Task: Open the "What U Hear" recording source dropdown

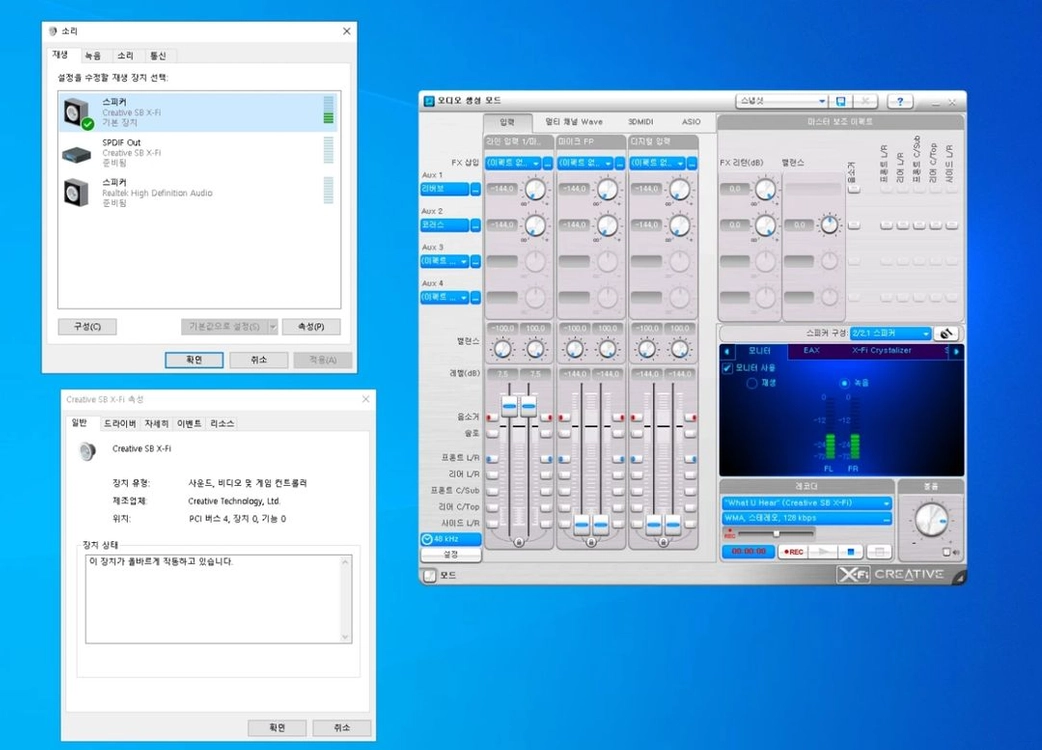Action: pos(807,504)
